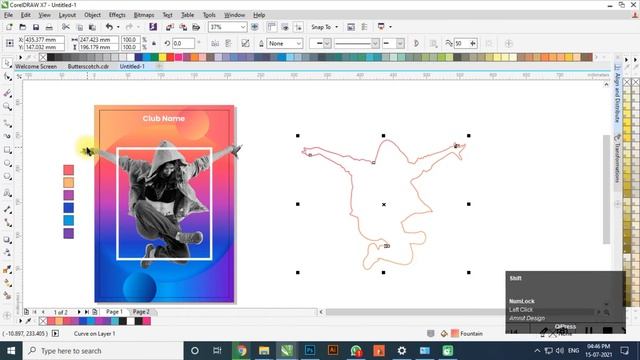
Task: Select the Parallel Dimension tool
Action: point(7,209)
